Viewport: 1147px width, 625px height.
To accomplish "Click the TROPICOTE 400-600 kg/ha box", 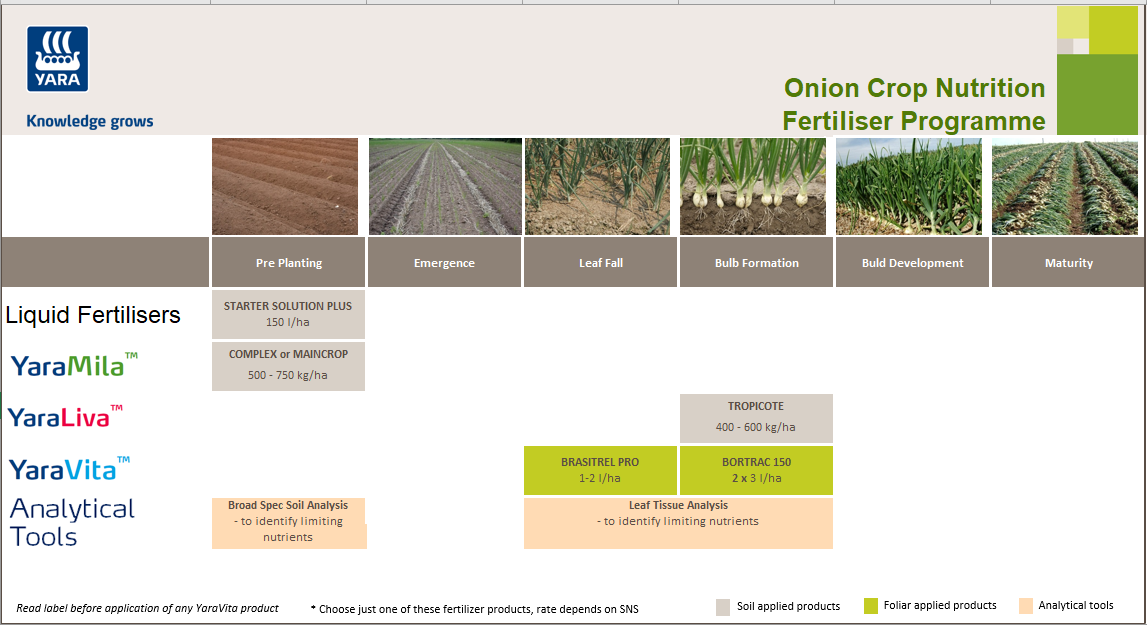I will pos(756,418).
